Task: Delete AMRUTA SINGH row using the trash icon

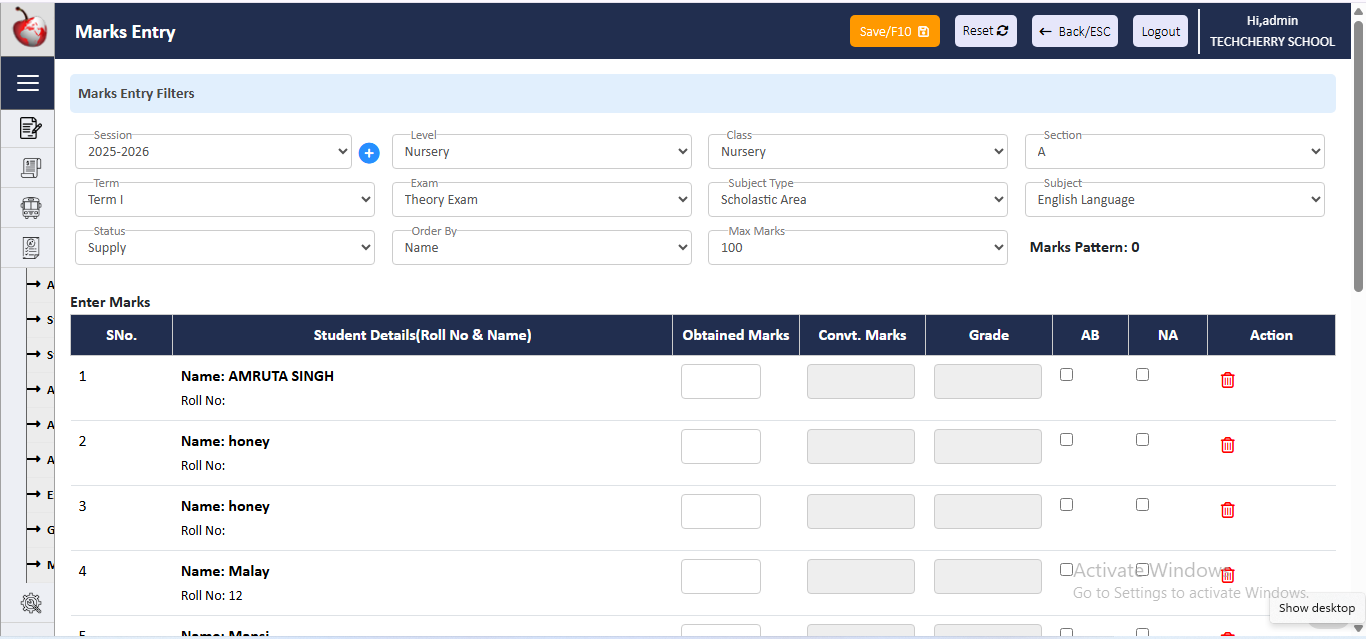Action: 1227,380
